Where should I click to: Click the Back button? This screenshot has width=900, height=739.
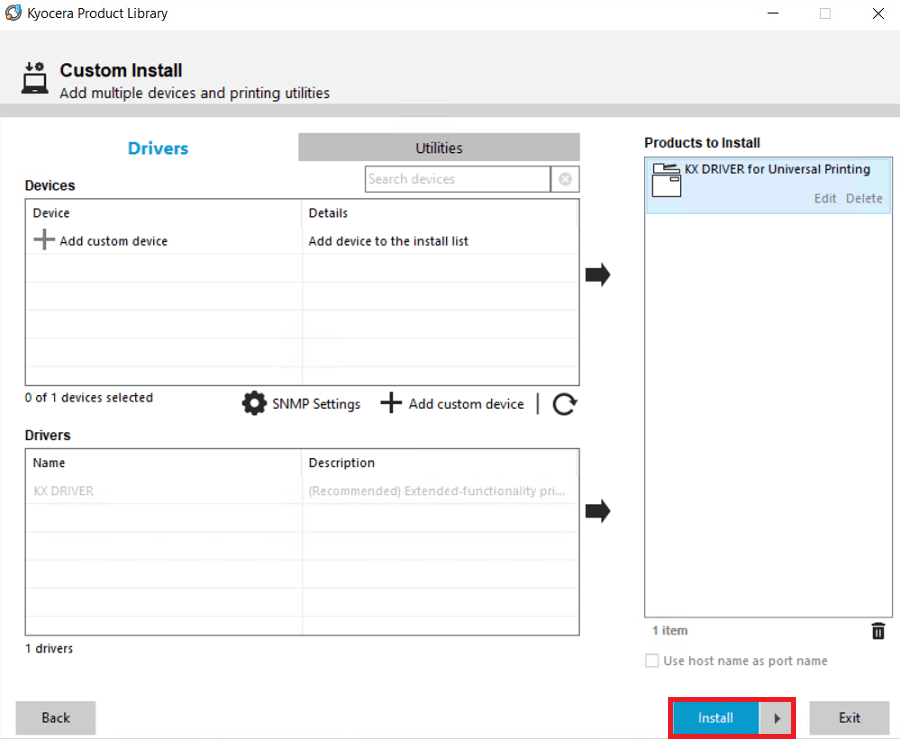tap(56, 718)
